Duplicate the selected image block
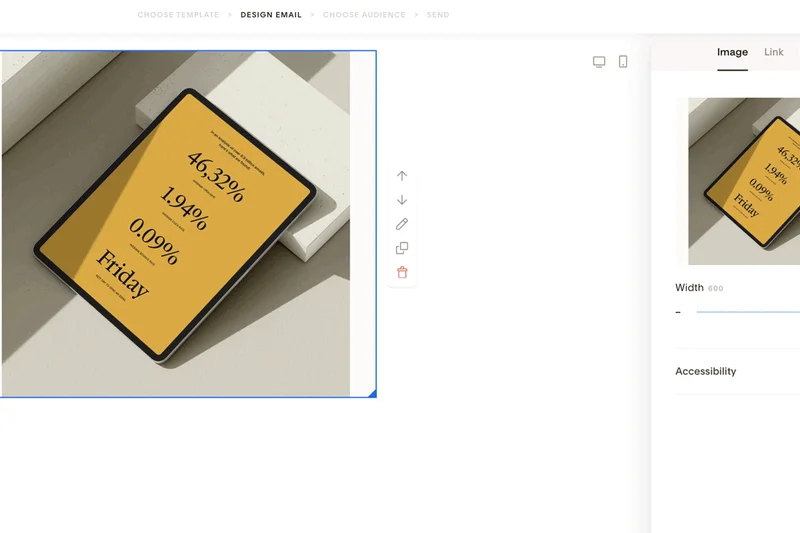This screenshot has height=533, width=800. pyautogui.click(x=402, y=248)
